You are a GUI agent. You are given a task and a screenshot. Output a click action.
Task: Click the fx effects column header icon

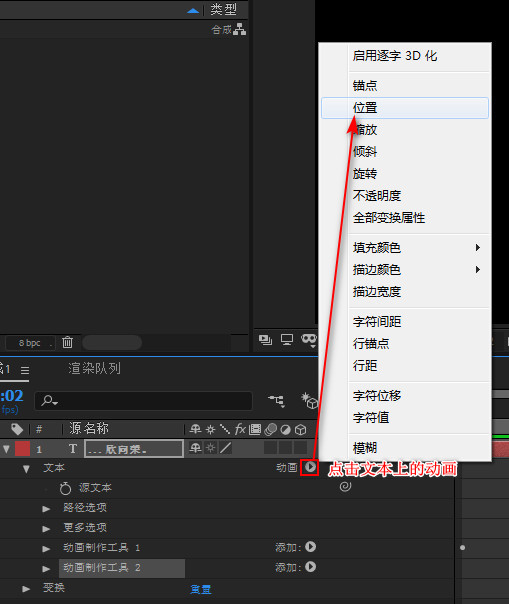coord(240,429)
